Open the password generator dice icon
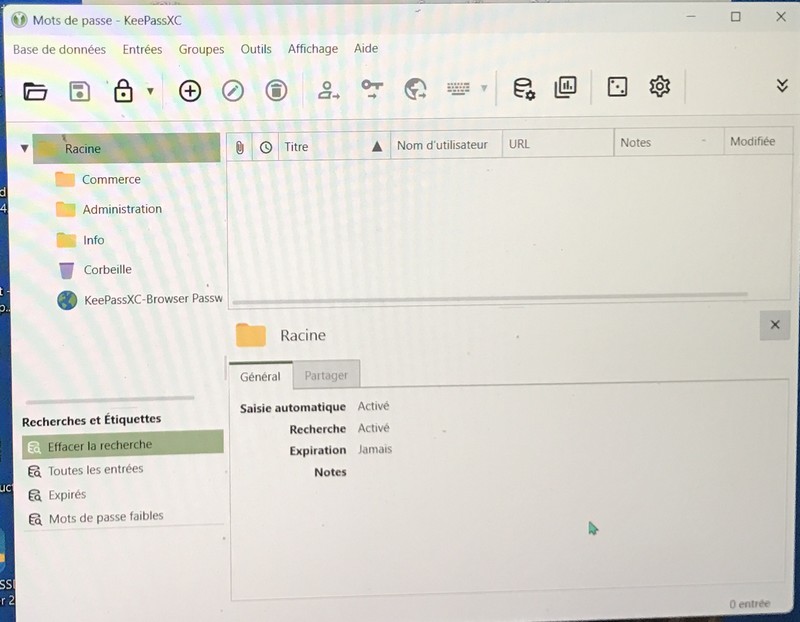Viewport: 800px width, 622px height. pyautogui.click(x=617, y=88)
